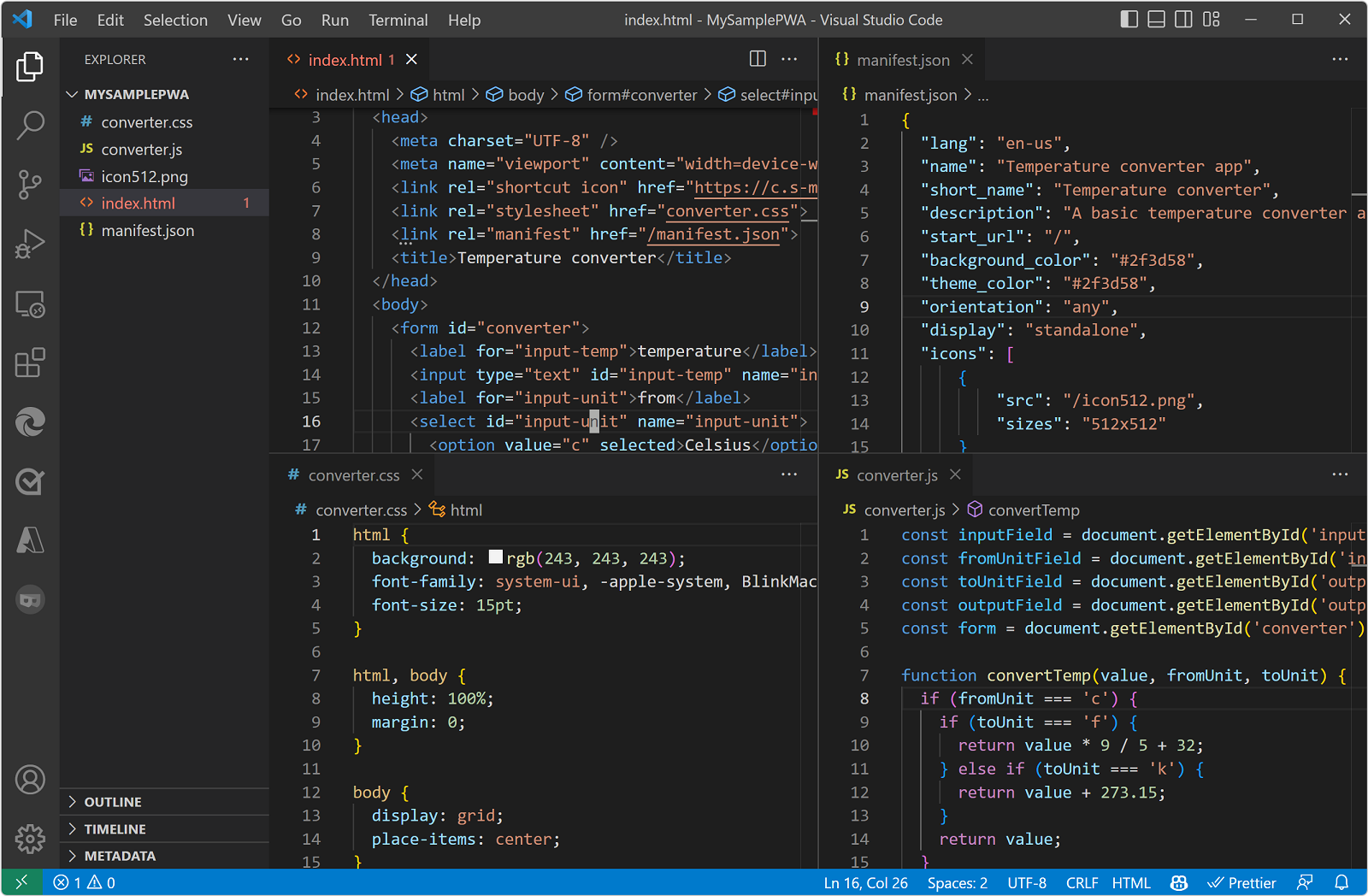Open the Terminal menu

(398, 20)
